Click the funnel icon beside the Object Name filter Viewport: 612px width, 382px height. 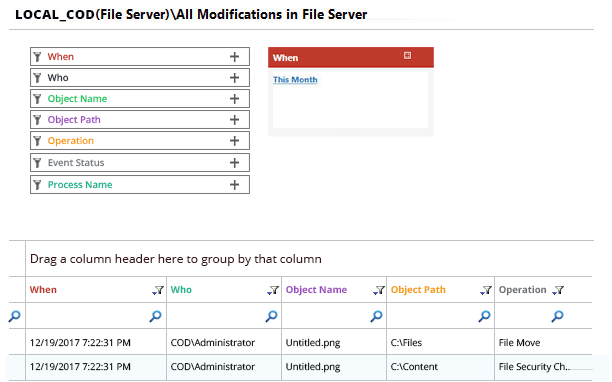tap(37, 99)
